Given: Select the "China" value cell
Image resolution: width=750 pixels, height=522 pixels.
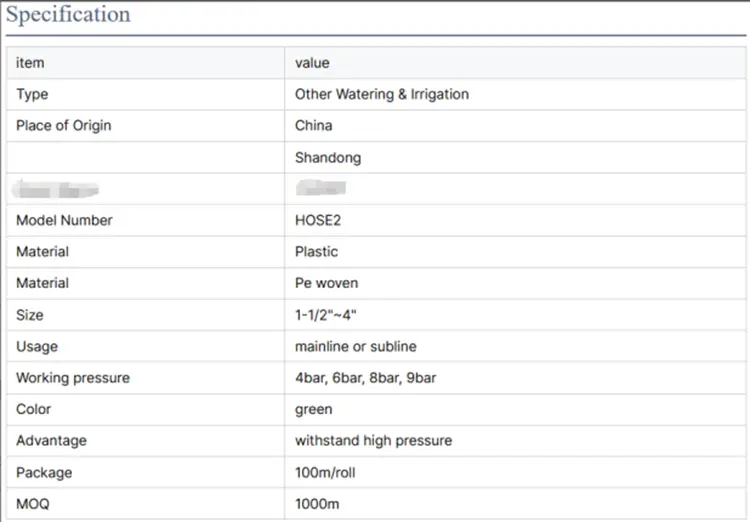Looking at the screenshot, I should [314, 126].
